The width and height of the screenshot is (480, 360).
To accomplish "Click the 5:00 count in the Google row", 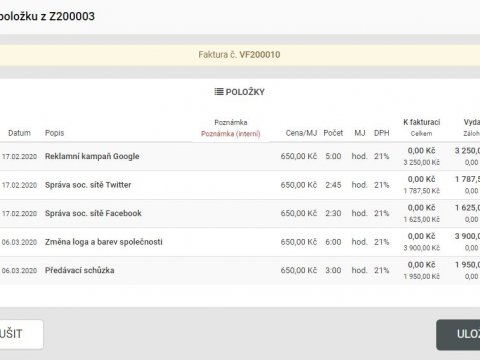I will click(333, 156).
